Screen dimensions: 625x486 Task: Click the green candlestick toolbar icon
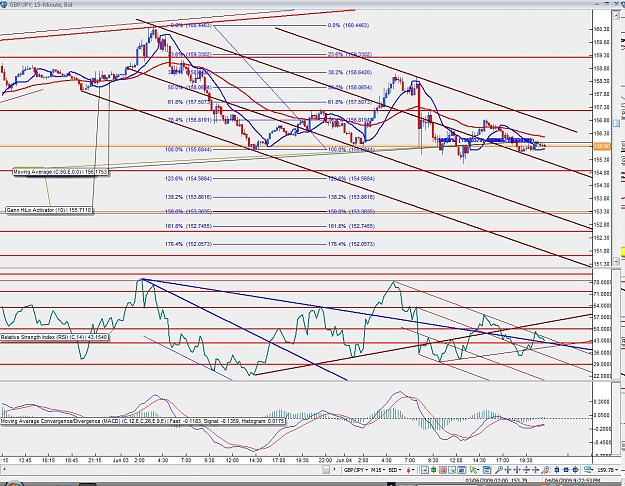pyautogui.click(x=434, y=470)
